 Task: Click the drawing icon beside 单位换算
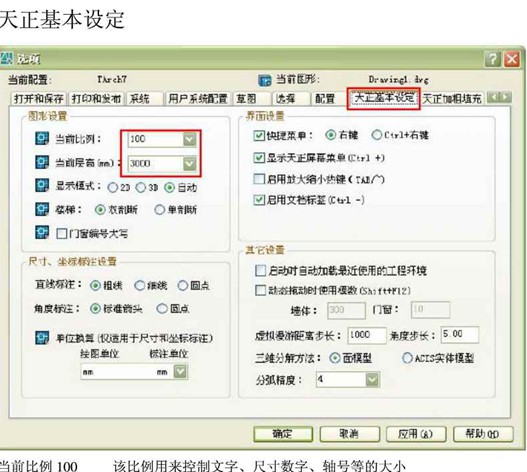42,338
